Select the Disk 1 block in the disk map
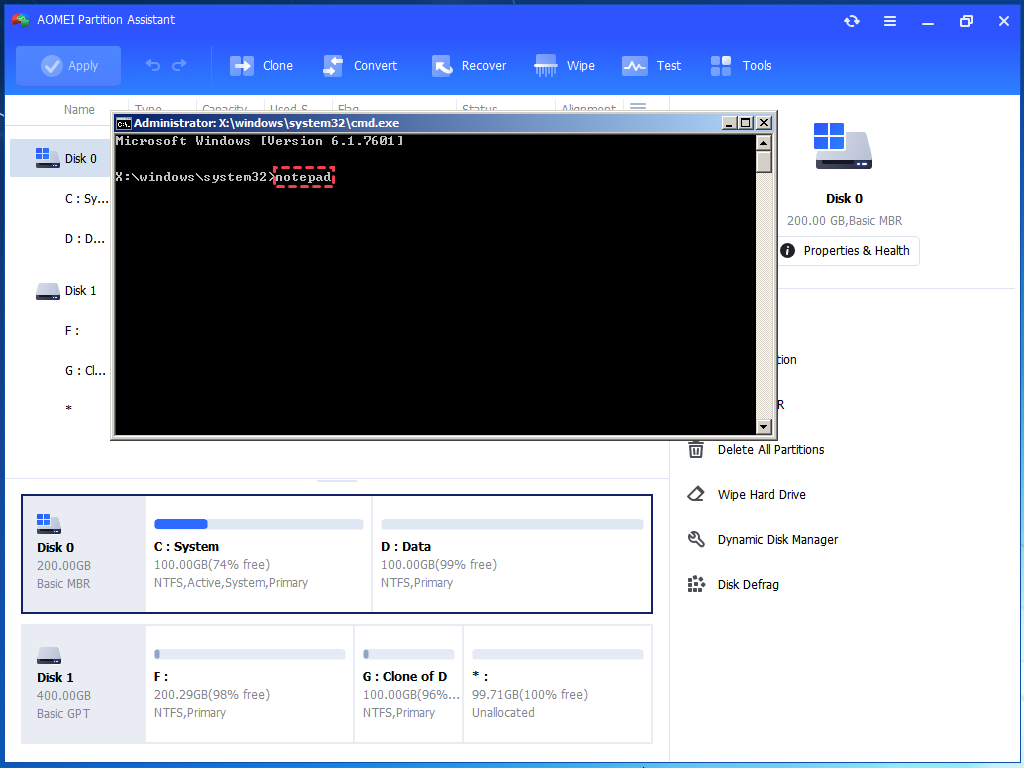 (x=84, y=684)
